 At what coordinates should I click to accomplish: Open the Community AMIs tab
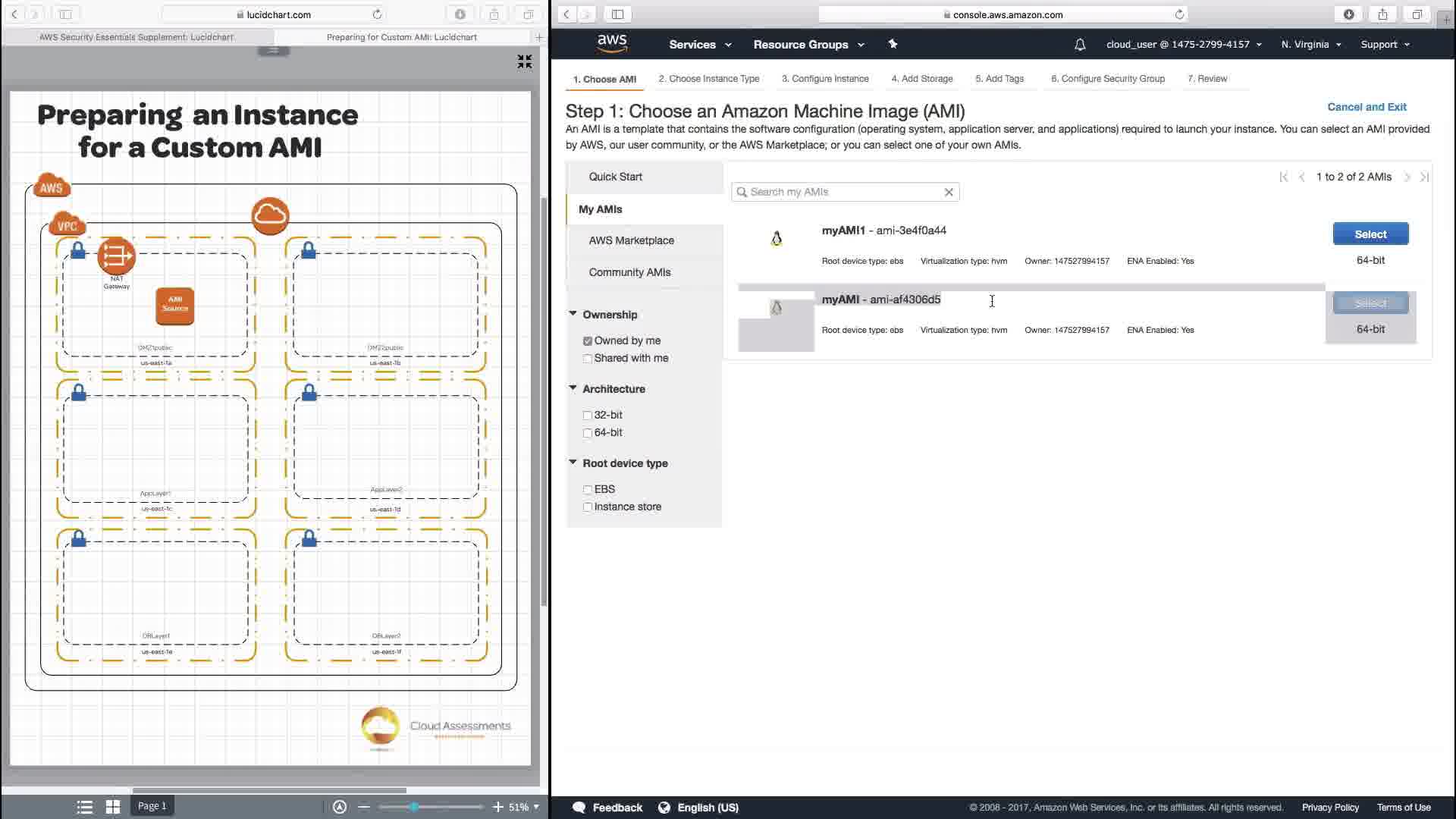(x=629, y=272)
